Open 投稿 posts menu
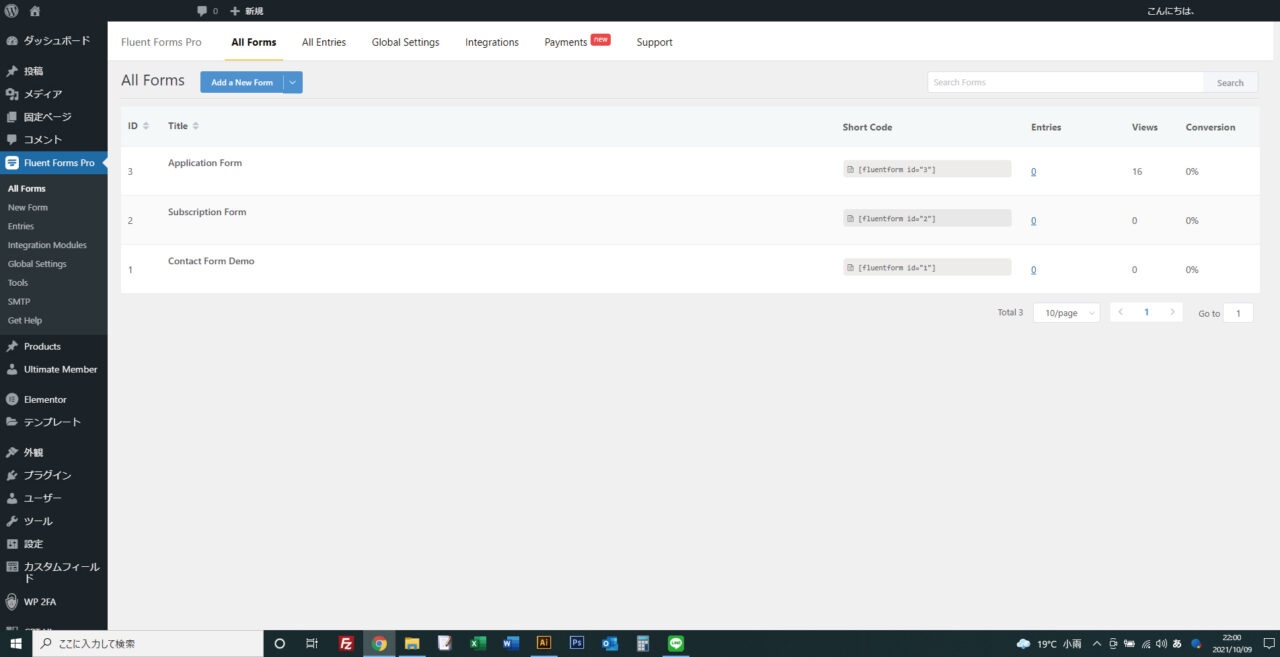The image size is (1280, 657). (x=54, y=71)
